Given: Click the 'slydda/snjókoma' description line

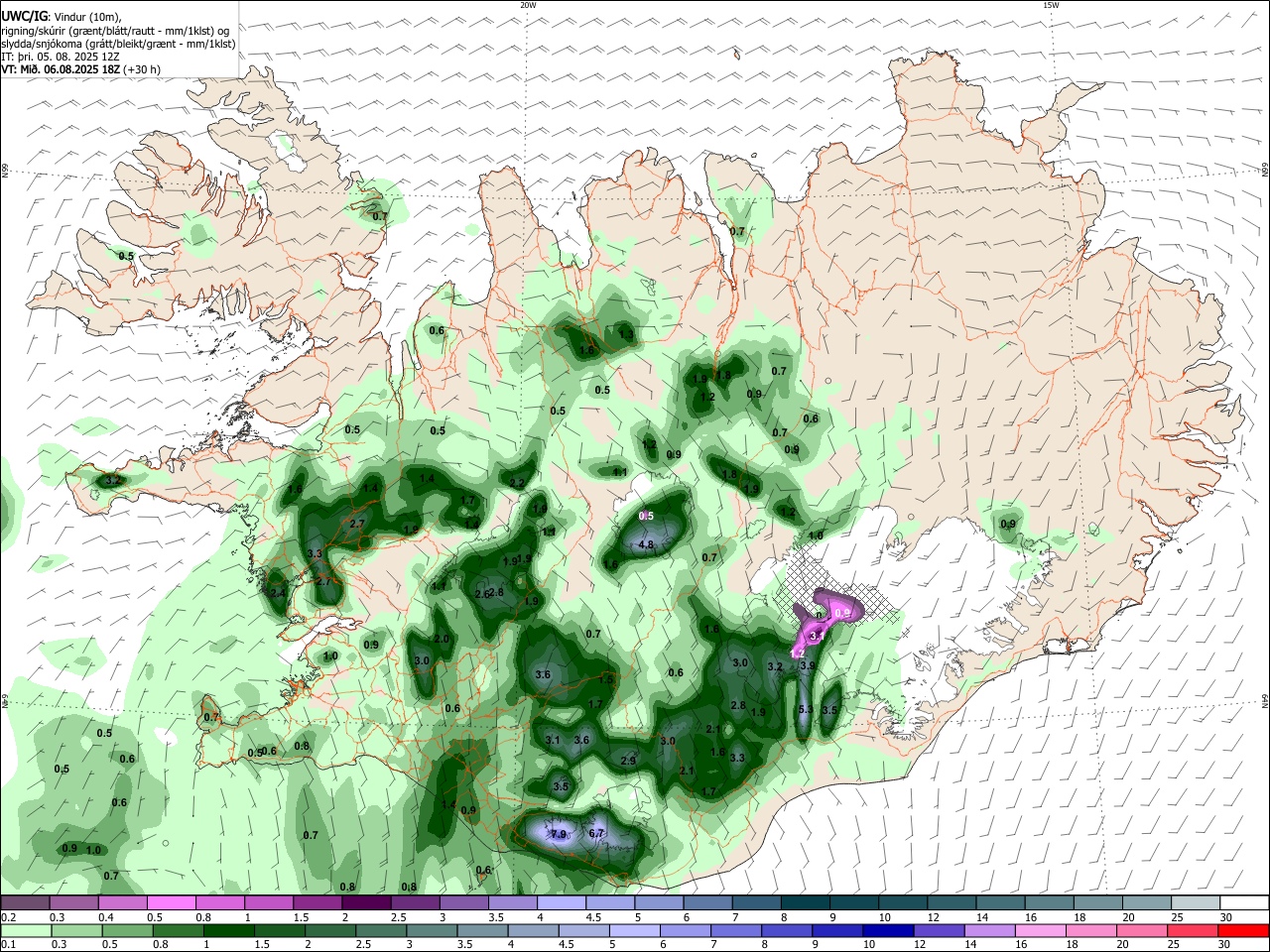Looking at the screenshot, I should click(118, 43).
